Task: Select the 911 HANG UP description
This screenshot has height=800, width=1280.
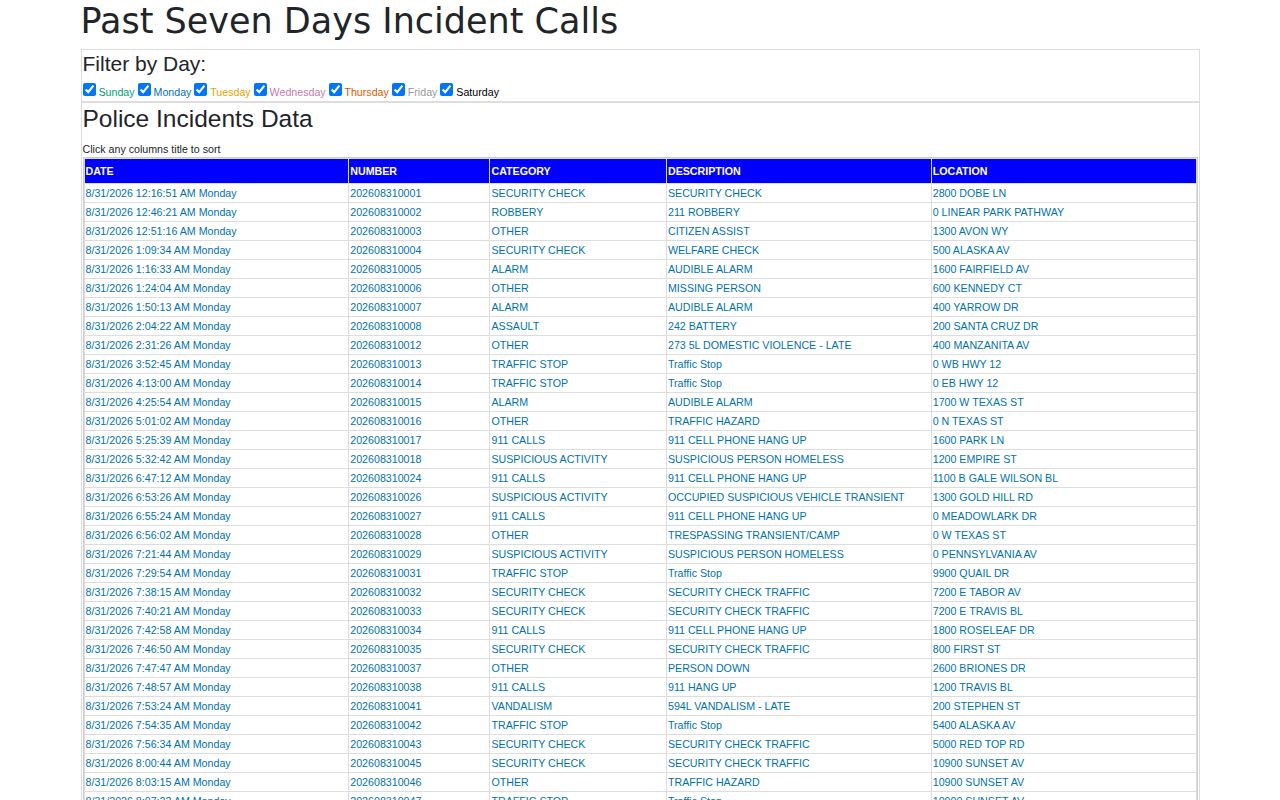Action: 702,687
